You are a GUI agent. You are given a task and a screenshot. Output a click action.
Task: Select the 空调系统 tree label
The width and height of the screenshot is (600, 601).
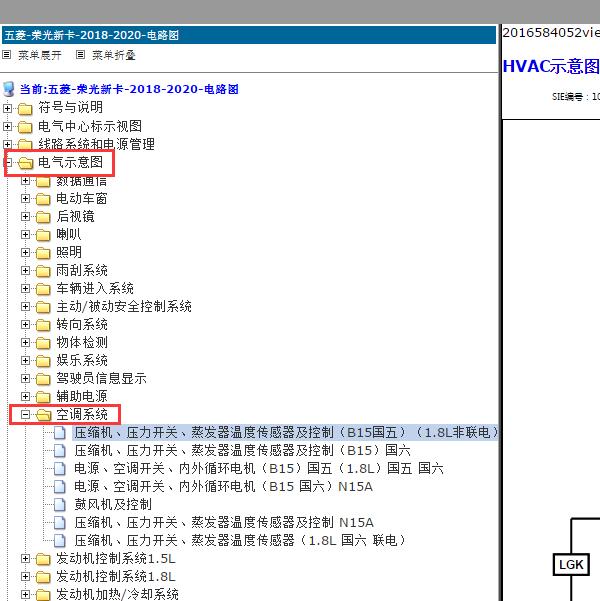82,414
